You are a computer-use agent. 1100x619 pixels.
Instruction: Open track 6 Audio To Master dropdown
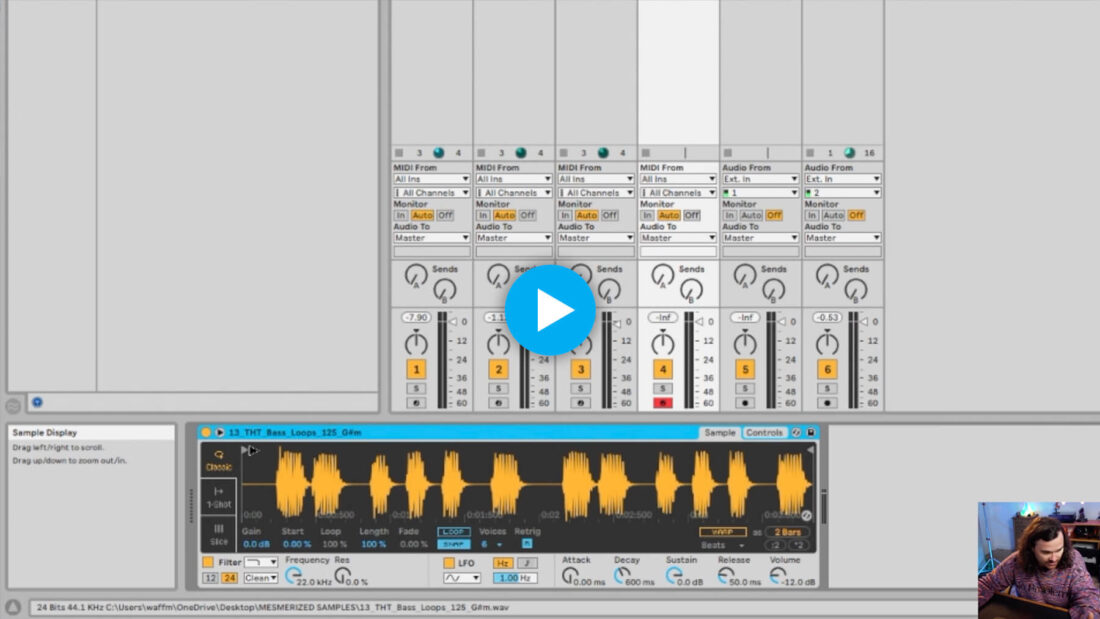843,238
